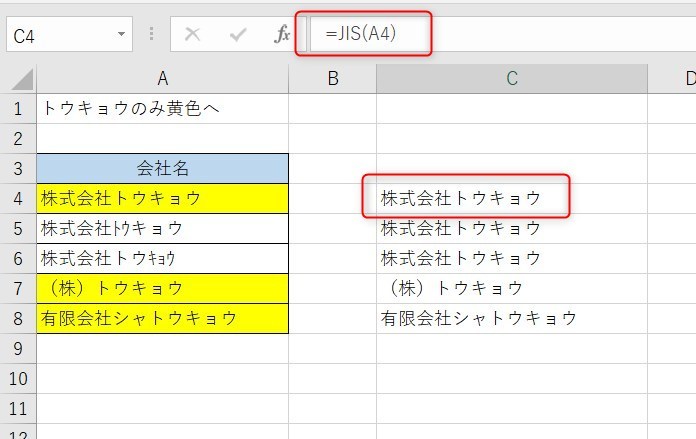Open the Name Box dropdown arrow
The height and width of the screenshot is (439, 696).
click(121, 34)
